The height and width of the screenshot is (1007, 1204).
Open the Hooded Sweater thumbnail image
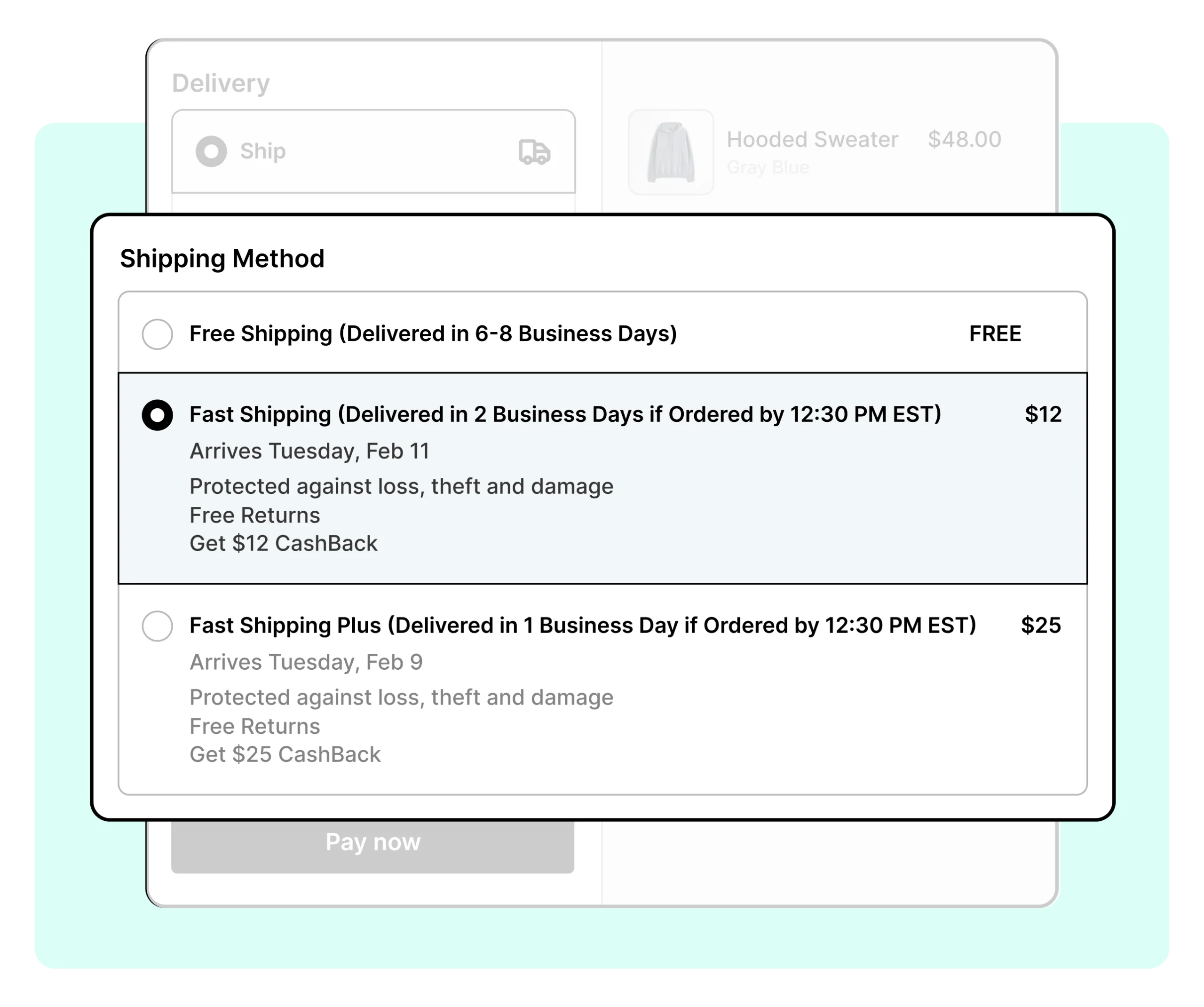(671, 152)
